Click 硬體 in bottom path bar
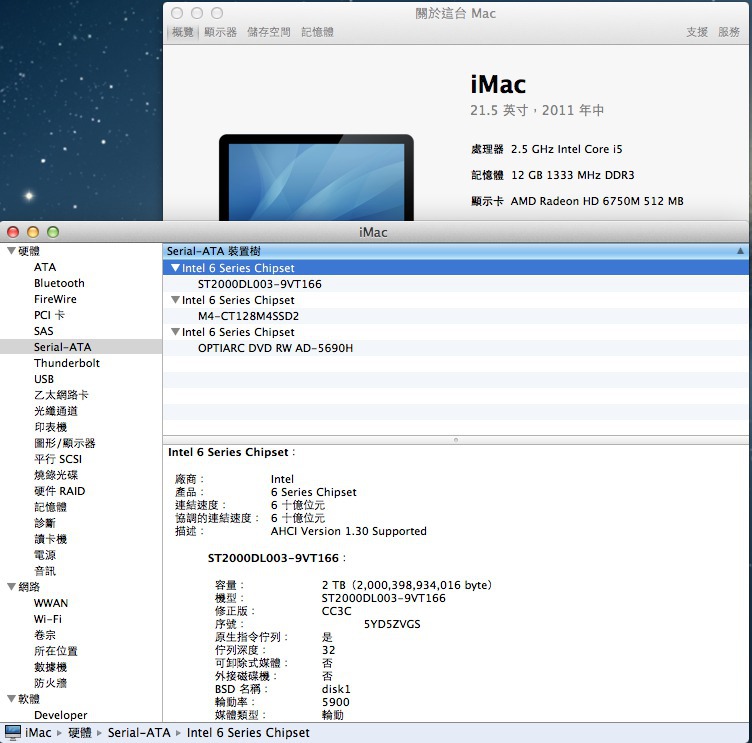Viewport: 752px width, 743px height. 80,732
